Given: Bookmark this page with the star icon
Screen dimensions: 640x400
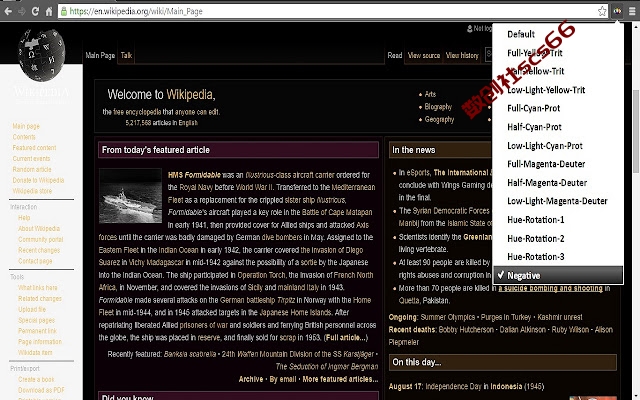Looking at the screenshot, I should 602,11.
